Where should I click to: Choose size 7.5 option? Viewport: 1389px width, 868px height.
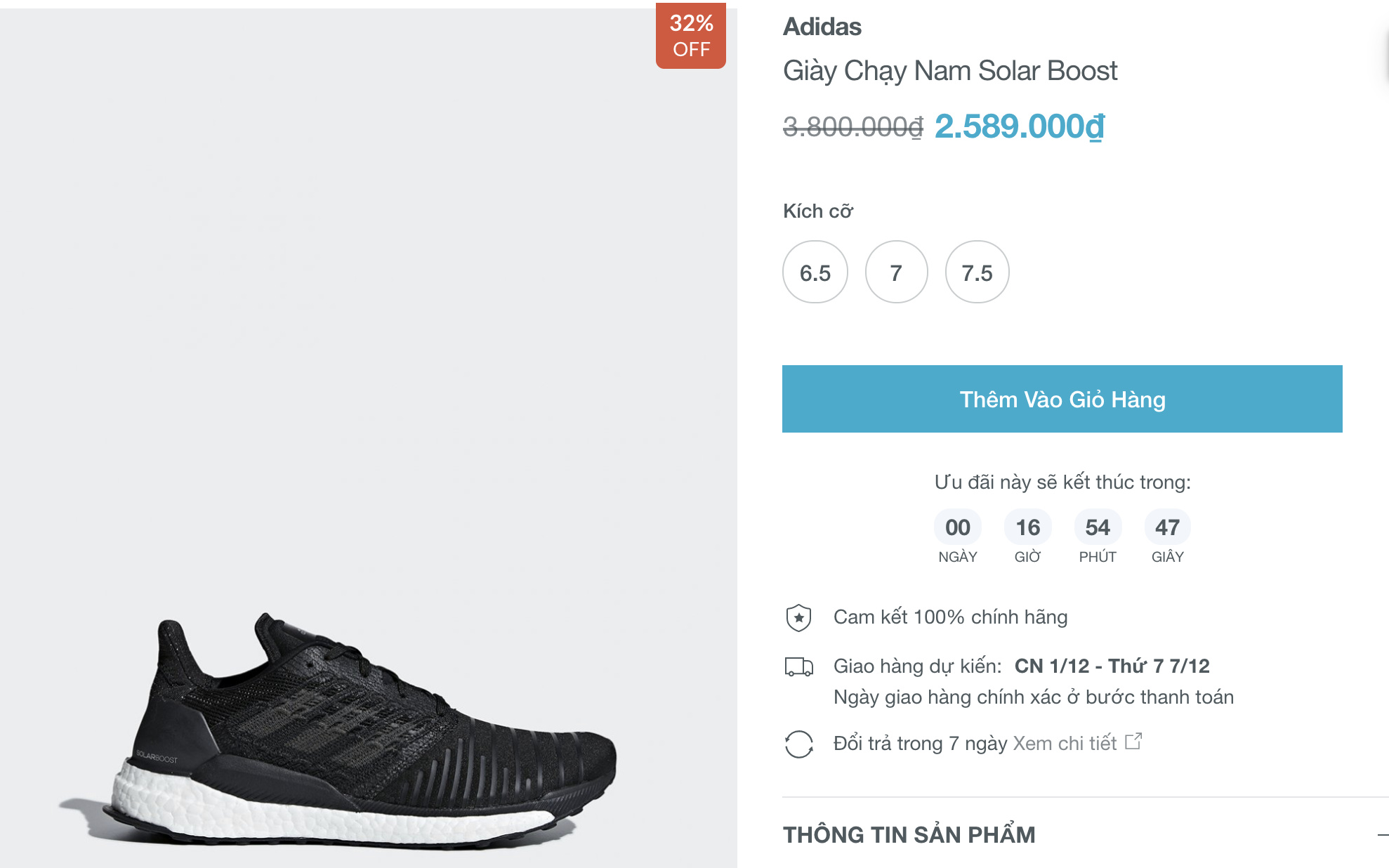[977, 272]
